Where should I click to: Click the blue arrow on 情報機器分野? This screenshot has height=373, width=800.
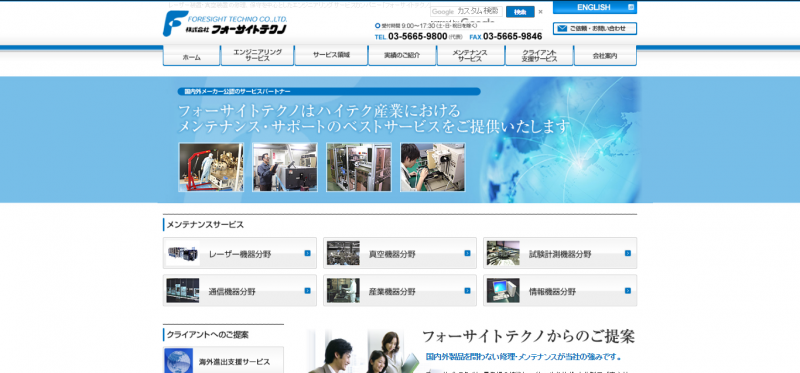tap(628, 290)
